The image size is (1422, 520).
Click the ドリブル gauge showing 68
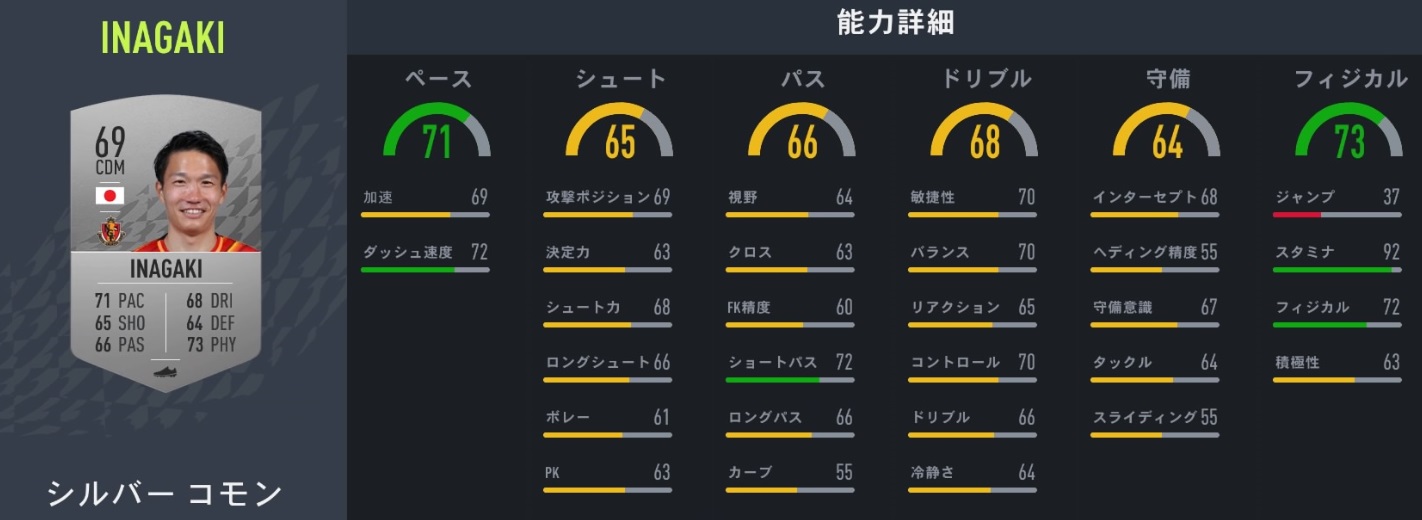coord(984,135)
